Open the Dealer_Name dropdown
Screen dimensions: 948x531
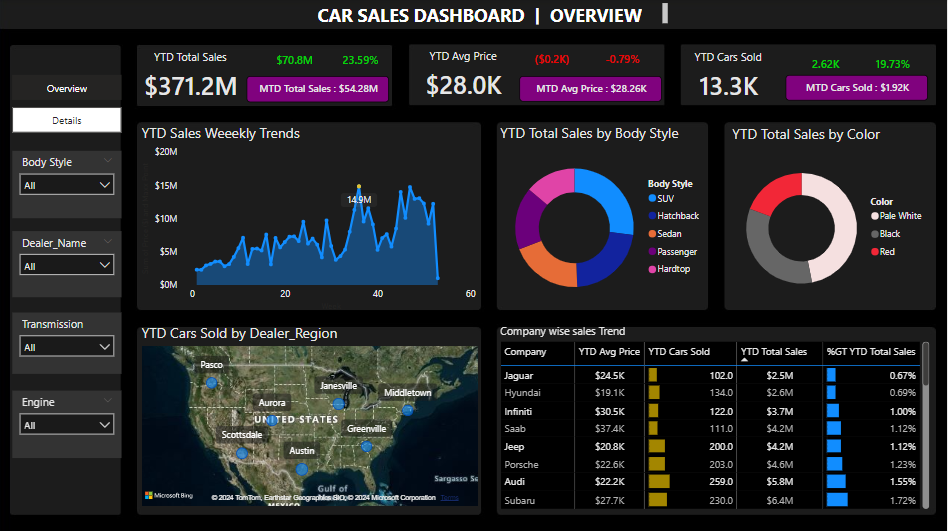[x=67, y=266]
